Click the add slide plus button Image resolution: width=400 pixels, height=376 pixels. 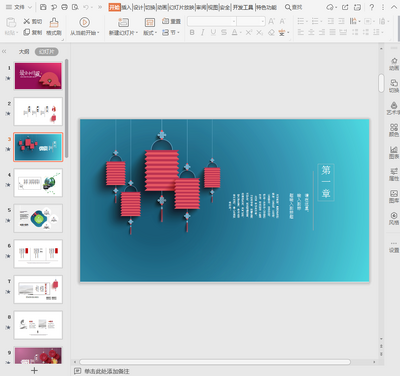point(34,370)
